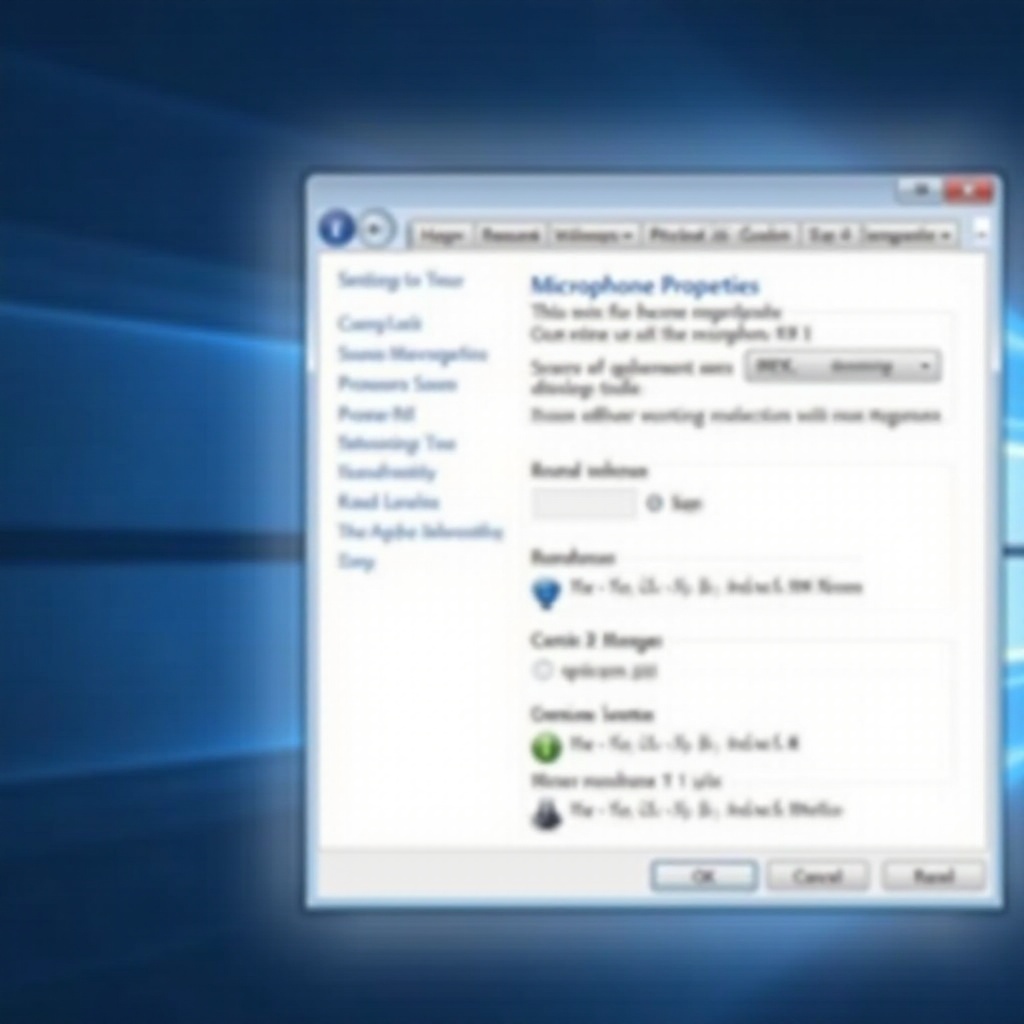Viewport: 1024px width, 1024px height.
Task: Close the dialog with the red X
Action: (x=969, y=191)
